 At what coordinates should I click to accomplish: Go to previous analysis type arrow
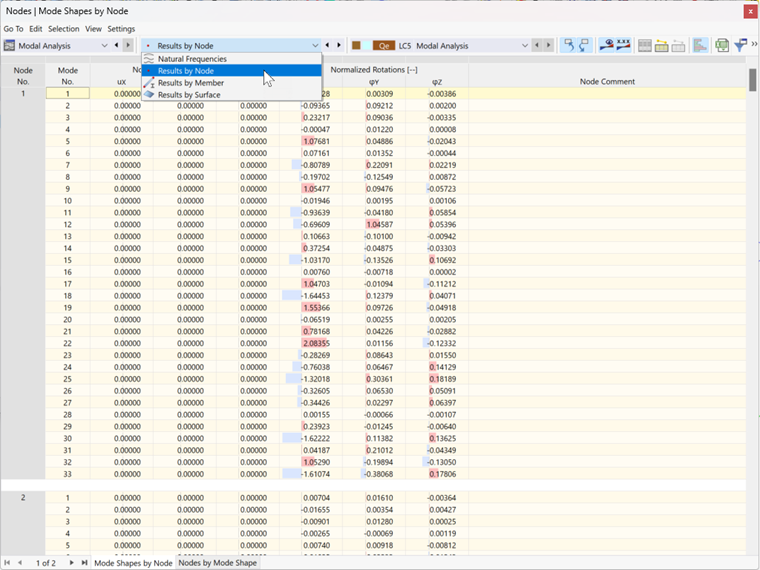(x=116, y=46)
